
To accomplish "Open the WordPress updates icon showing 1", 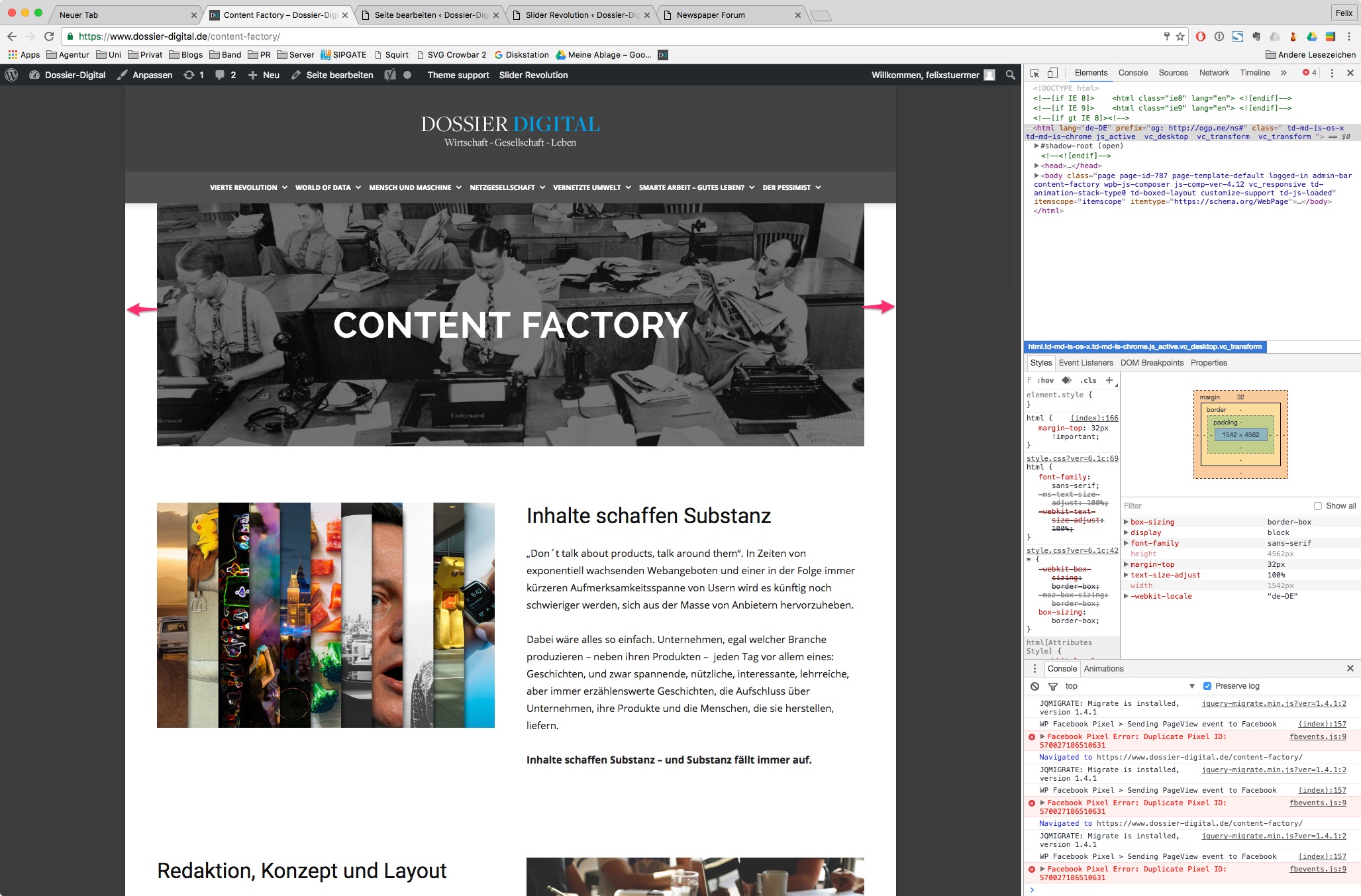I will [193, 75].
